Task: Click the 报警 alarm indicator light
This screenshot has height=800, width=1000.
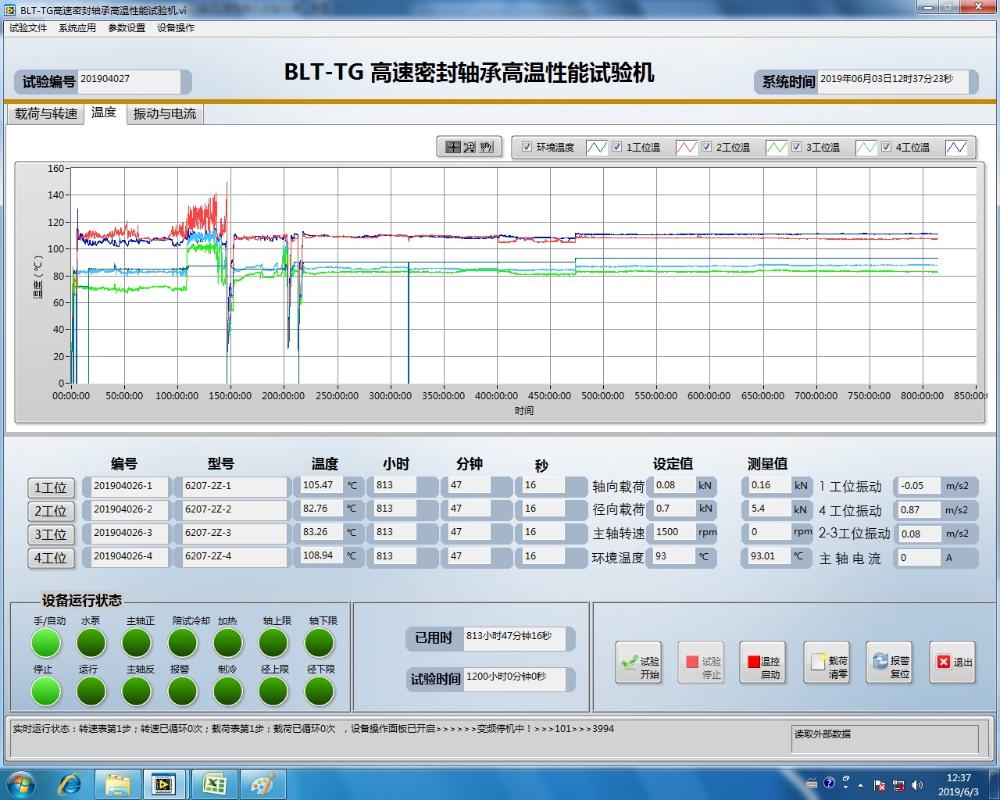Action: [x=181, y=690]
